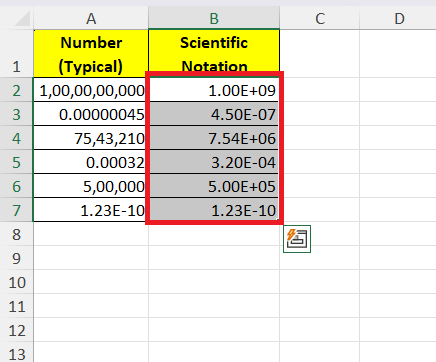The height and width of the screenshot is (362, 436).
Task: Select the 1.23E-10 cell in column A
Action: 91,210
